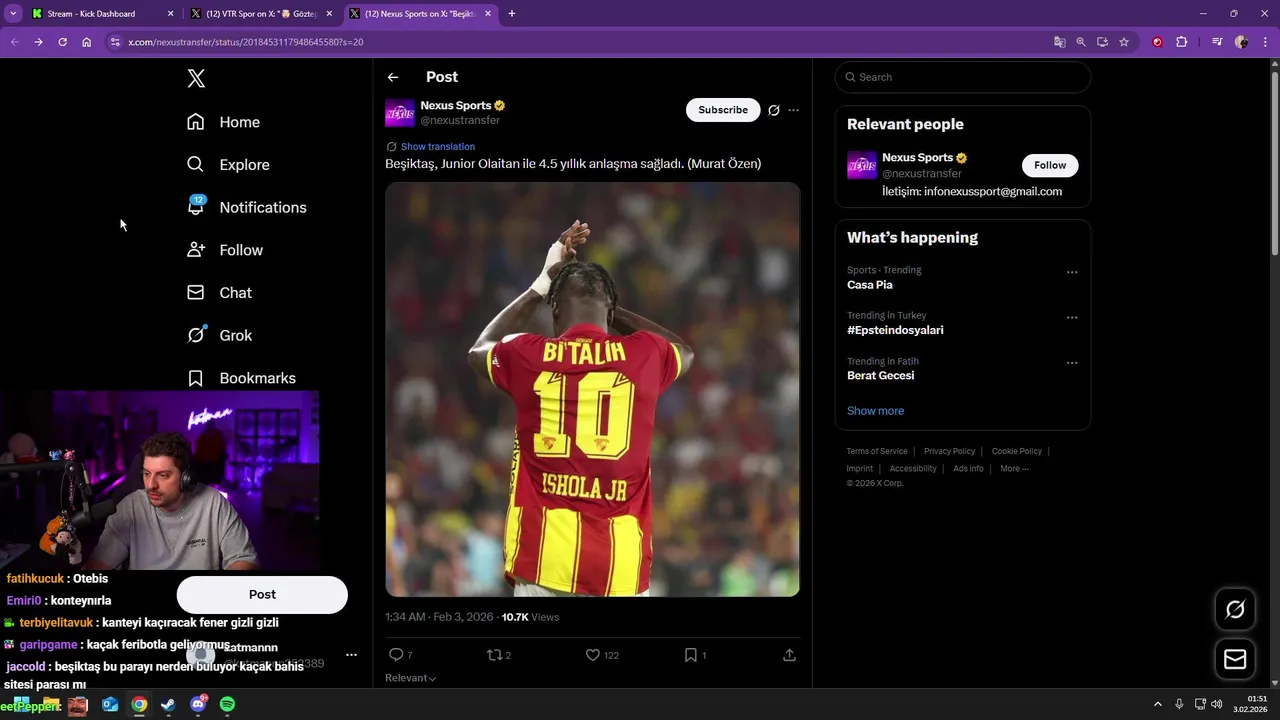Open Discord from the taskbar
1280x720 pixels.
click(198, 705)
